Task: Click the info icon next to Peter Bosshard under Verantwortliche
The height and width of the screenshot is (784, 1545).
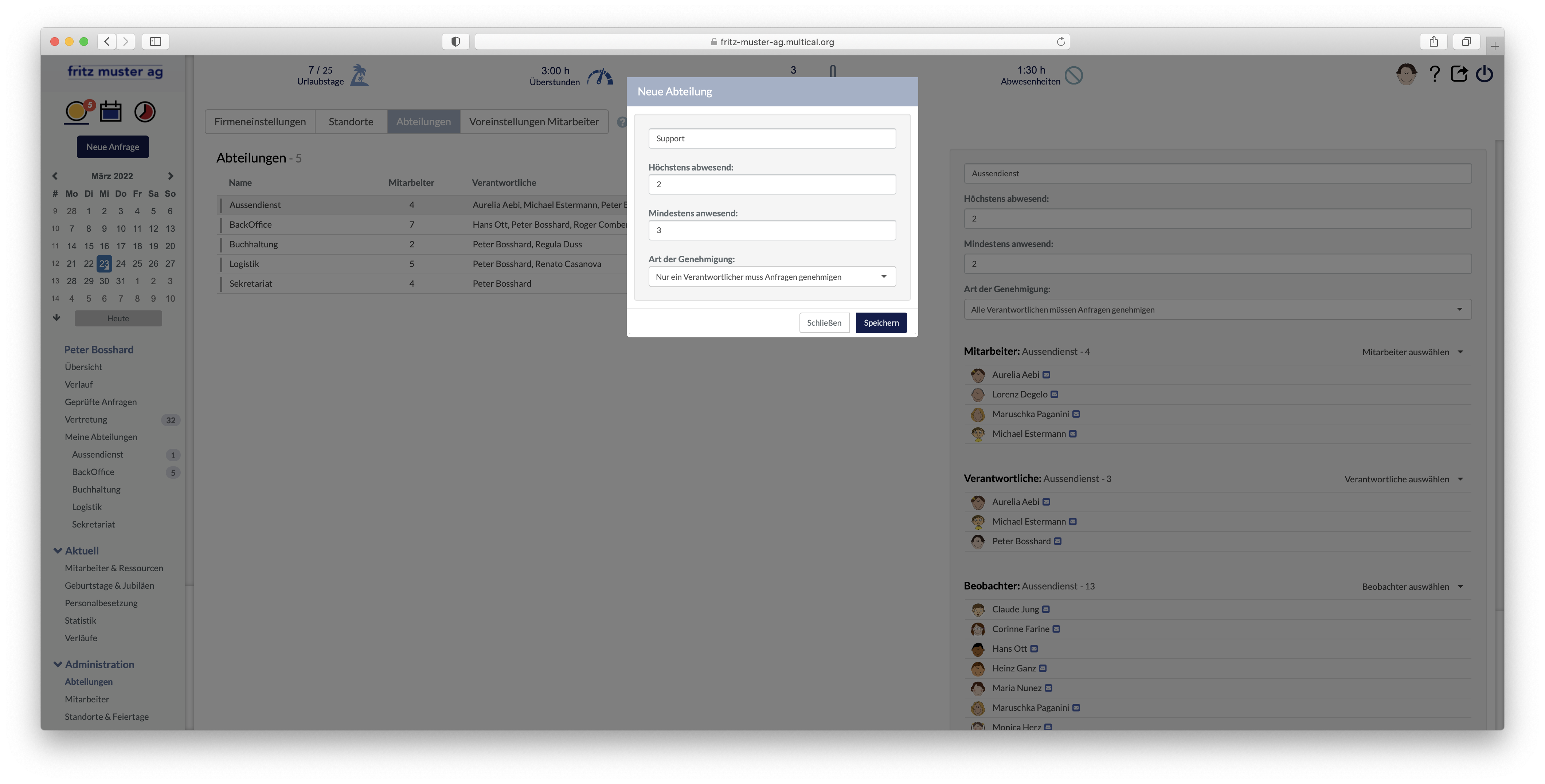Action: 1058,541
